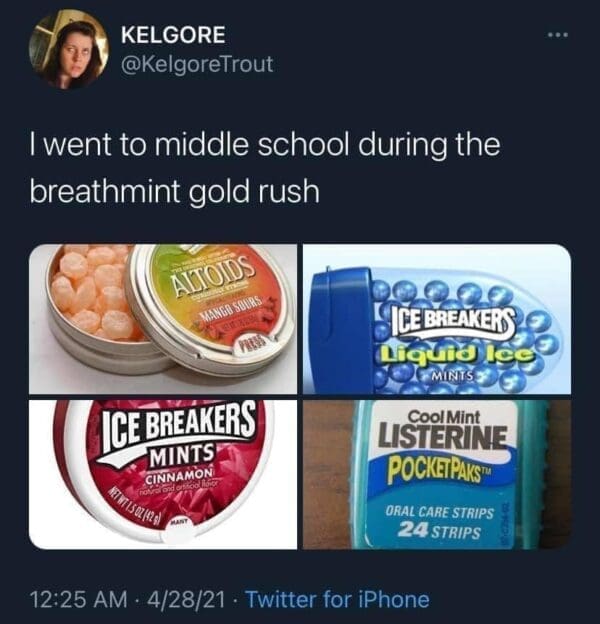This screenshot has height=624, width=600.
Task: Click the 4/28/21 date
Action: tap(187, 599)
